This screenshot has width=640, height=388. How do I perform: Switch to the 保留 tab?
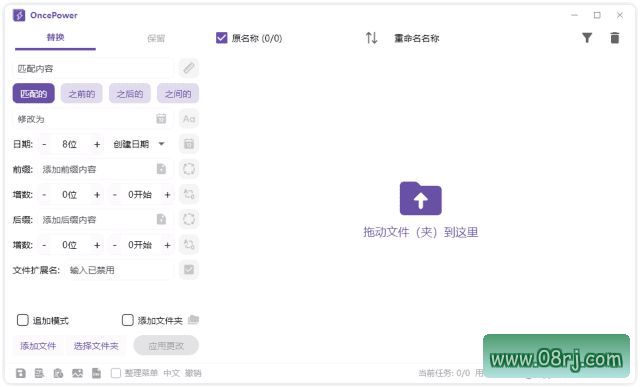(156, 38)
